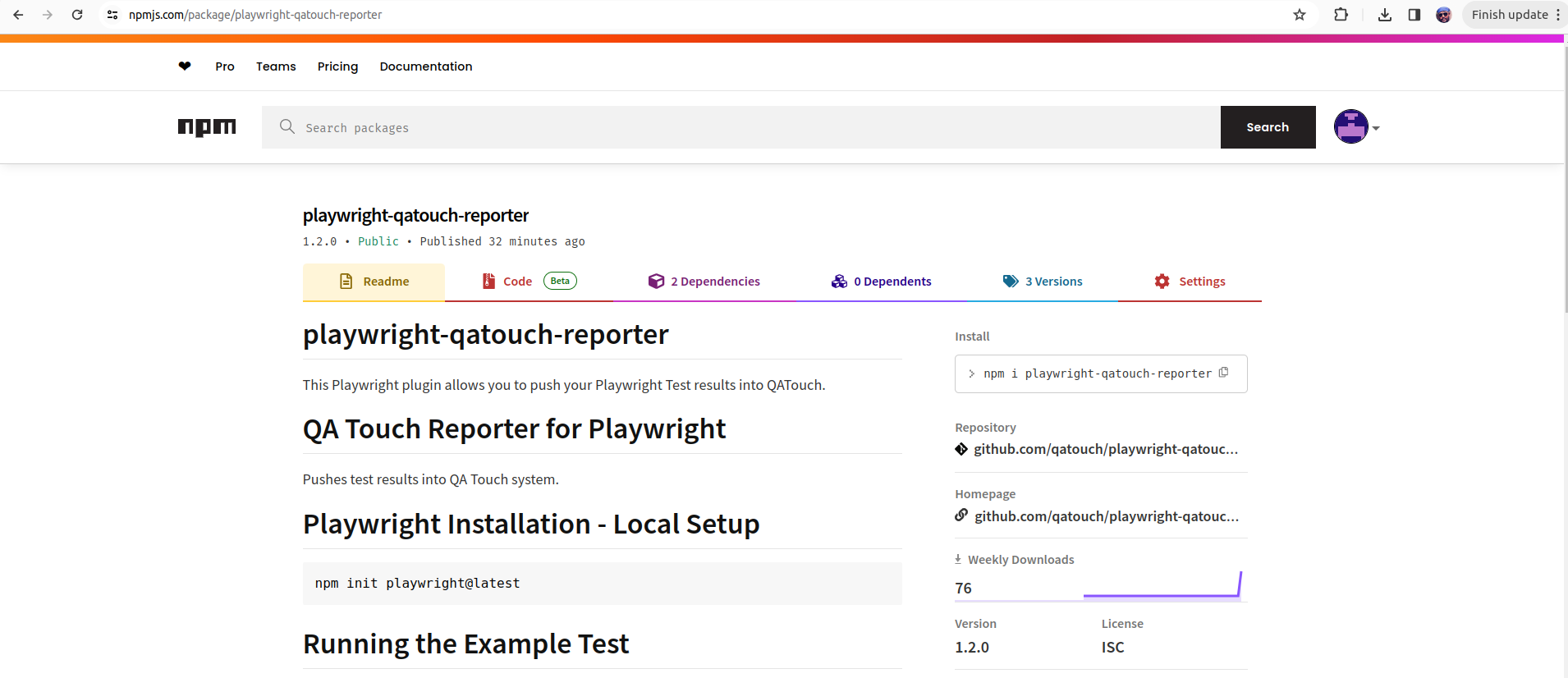Open Documentation link
The height and width of the screenshot is (678, 1568).
coord(426,66)
